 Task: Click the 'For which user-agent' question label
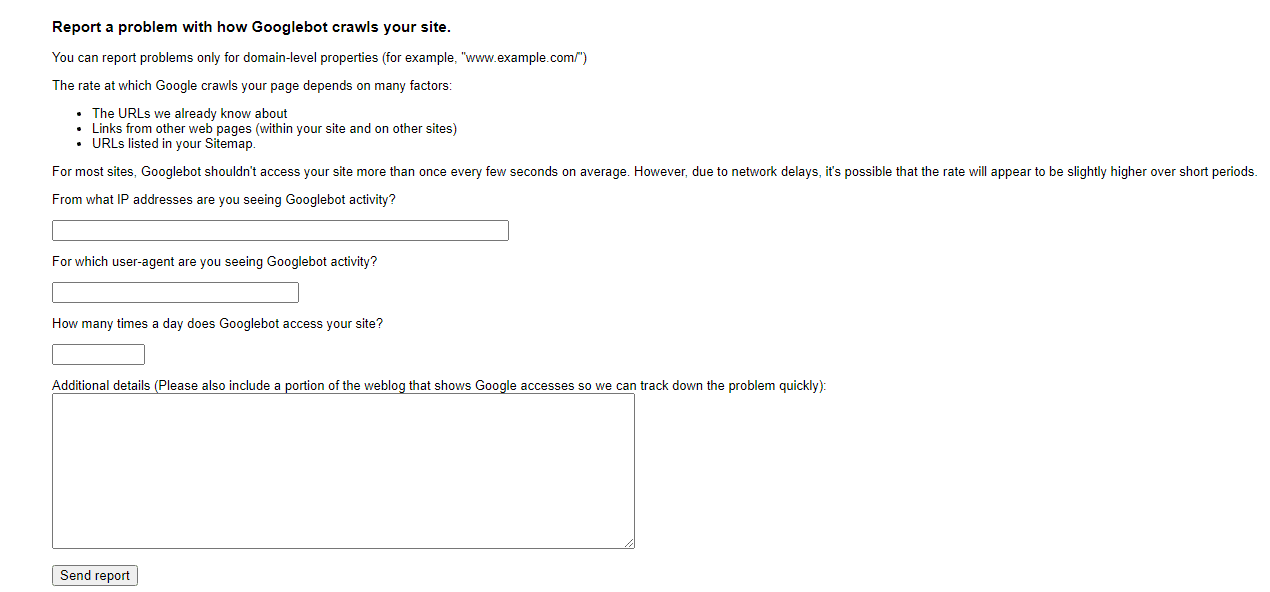coord(215,262)
